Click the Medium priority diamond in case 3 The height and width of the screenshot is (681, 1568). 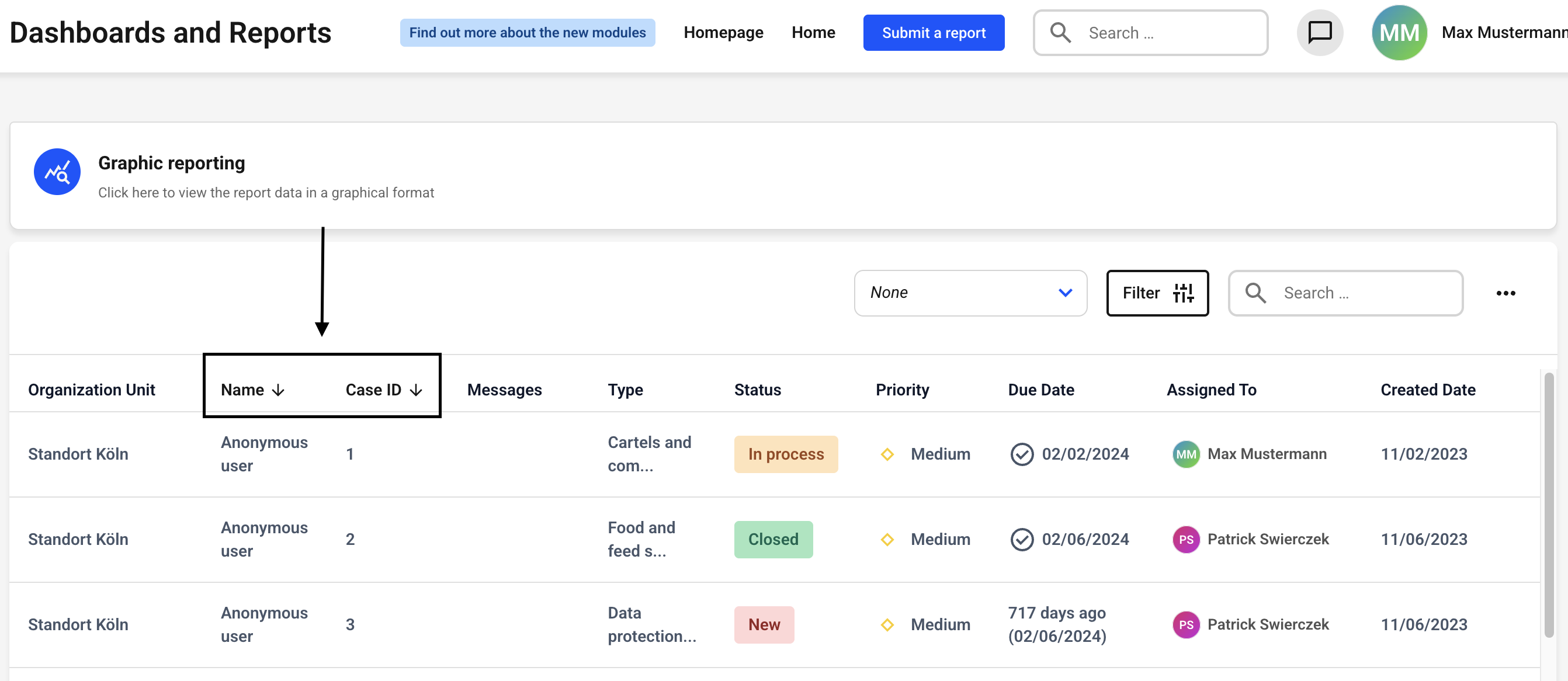[887, 624]
